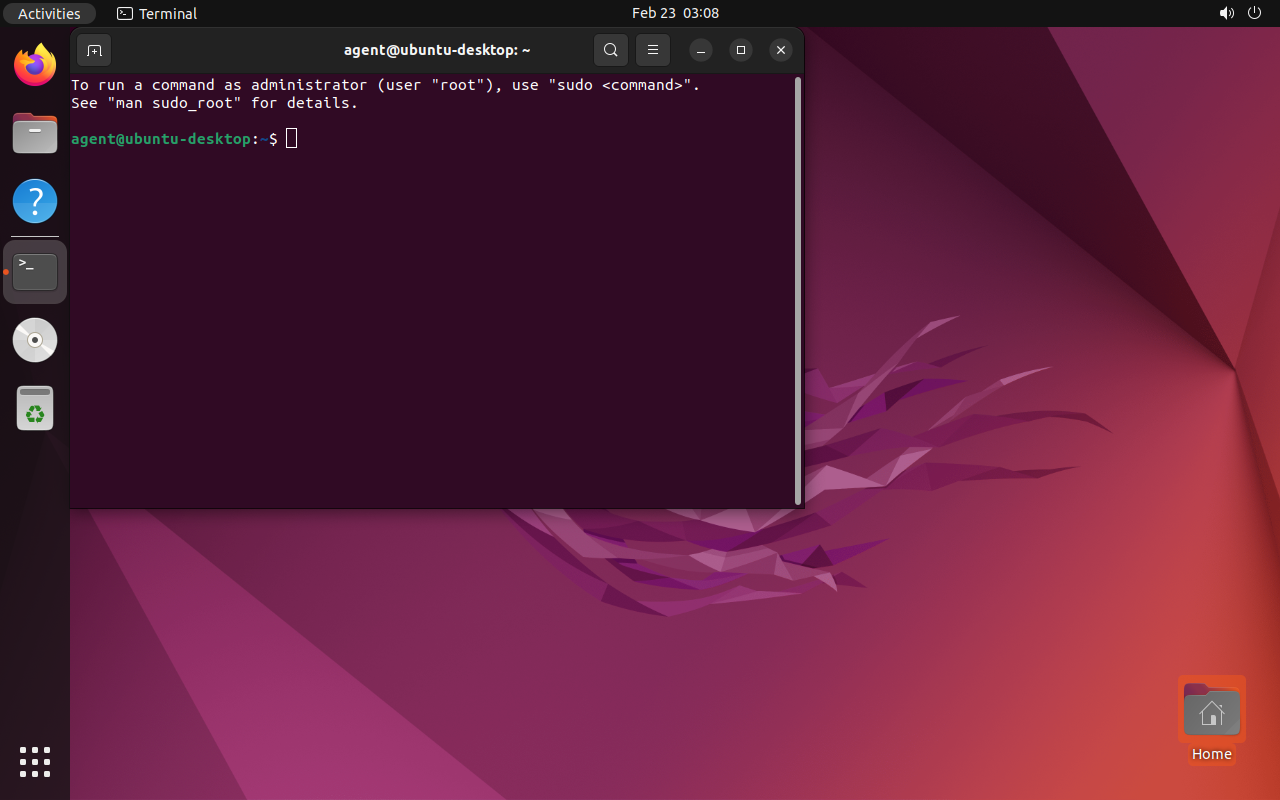Show Applications grid

[35, 761]
